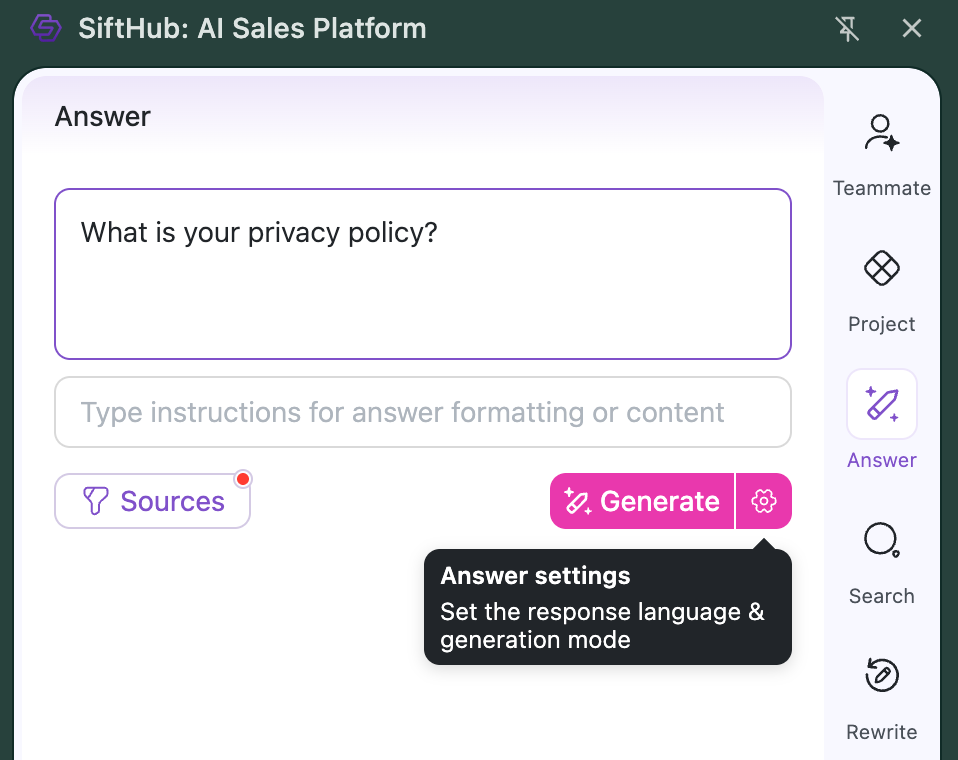
Task: Click the Answer settings tooltip
Action: (607, 607)
